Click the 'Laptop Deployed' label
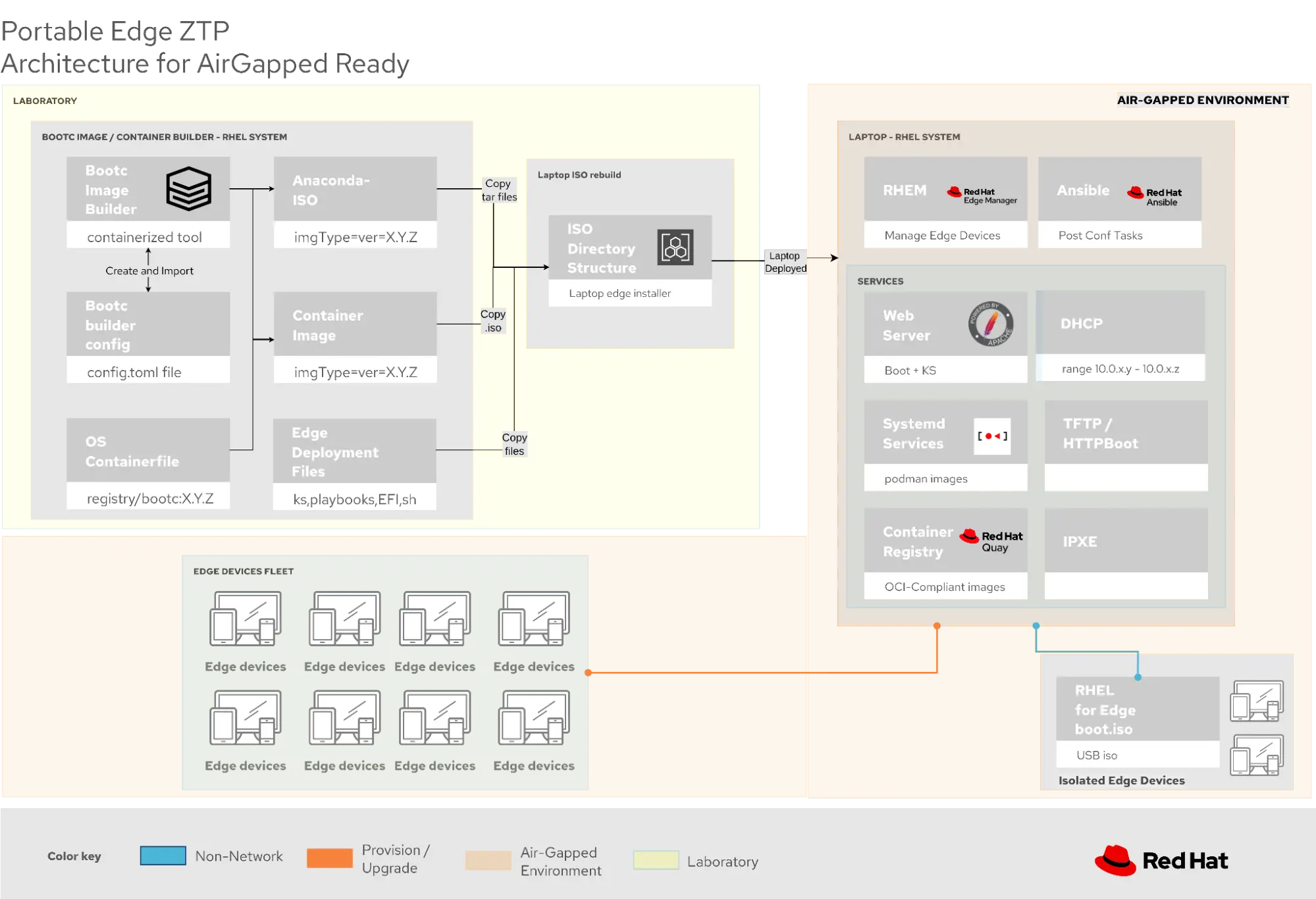Image resolution: width=1316 pixels, height=899 pixels. pos(785,262)
